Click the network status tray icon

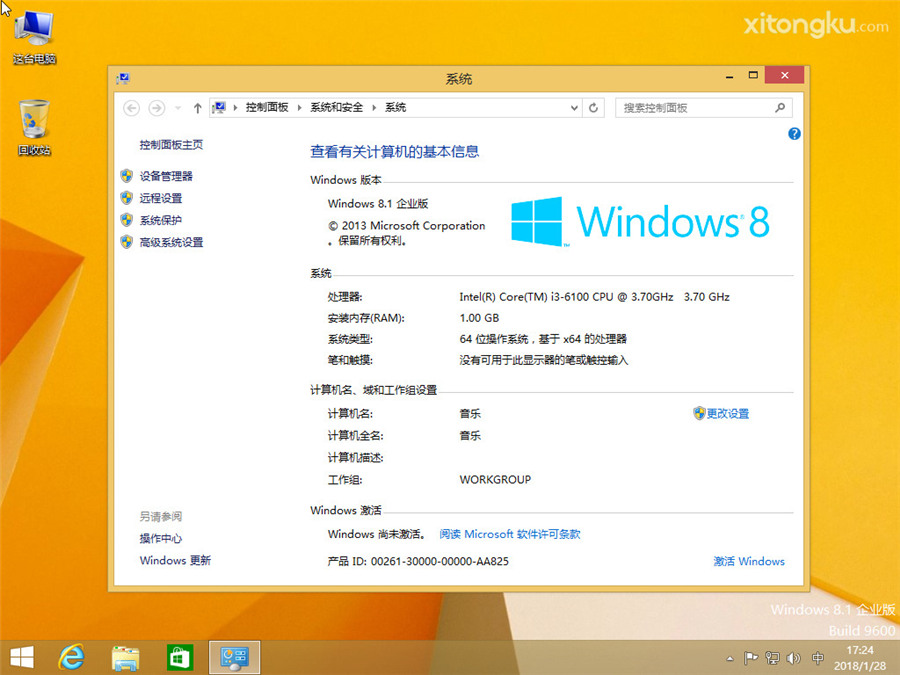pyautogui.click(x=772, y=658)
